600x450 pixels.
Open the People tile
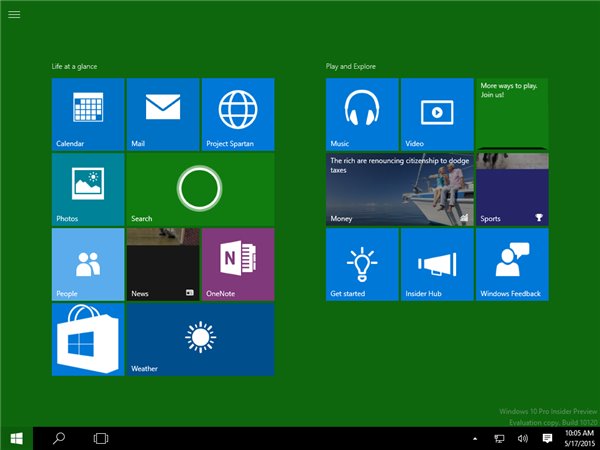(88, 264)
